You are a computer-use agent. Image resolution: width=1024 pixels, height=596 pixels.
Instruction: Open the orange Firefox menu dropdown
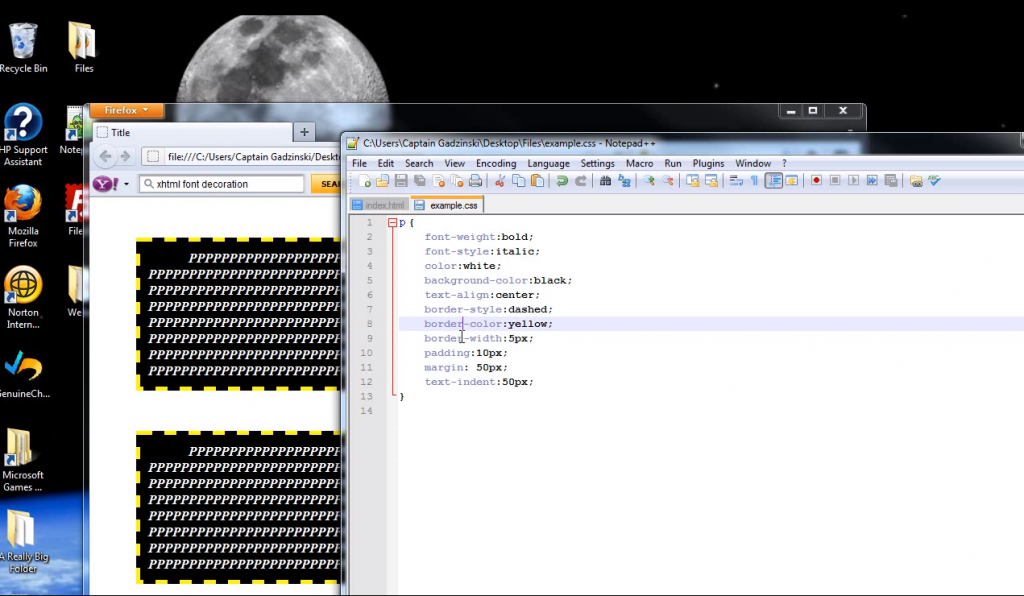click(126, 111)
